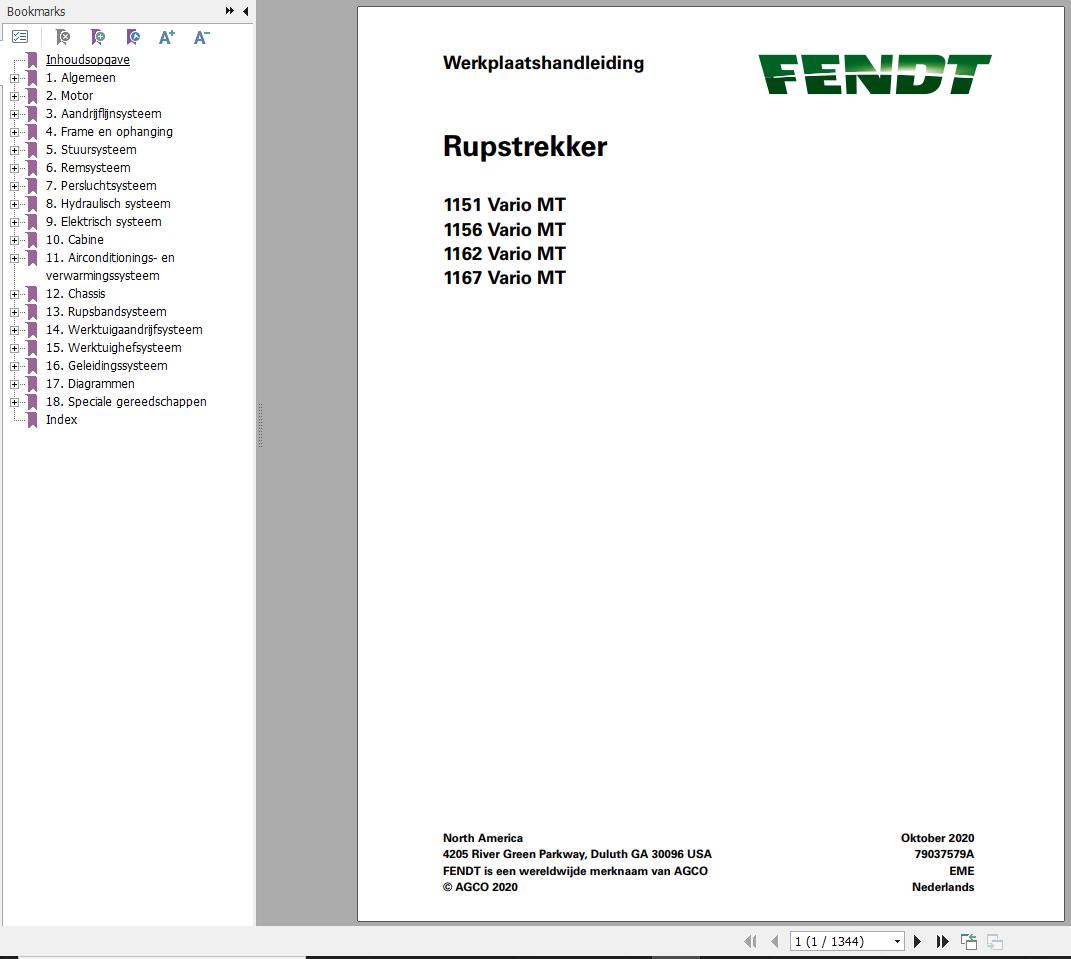Expand the 17. Diagrammen bookmark

pos(14,385)
